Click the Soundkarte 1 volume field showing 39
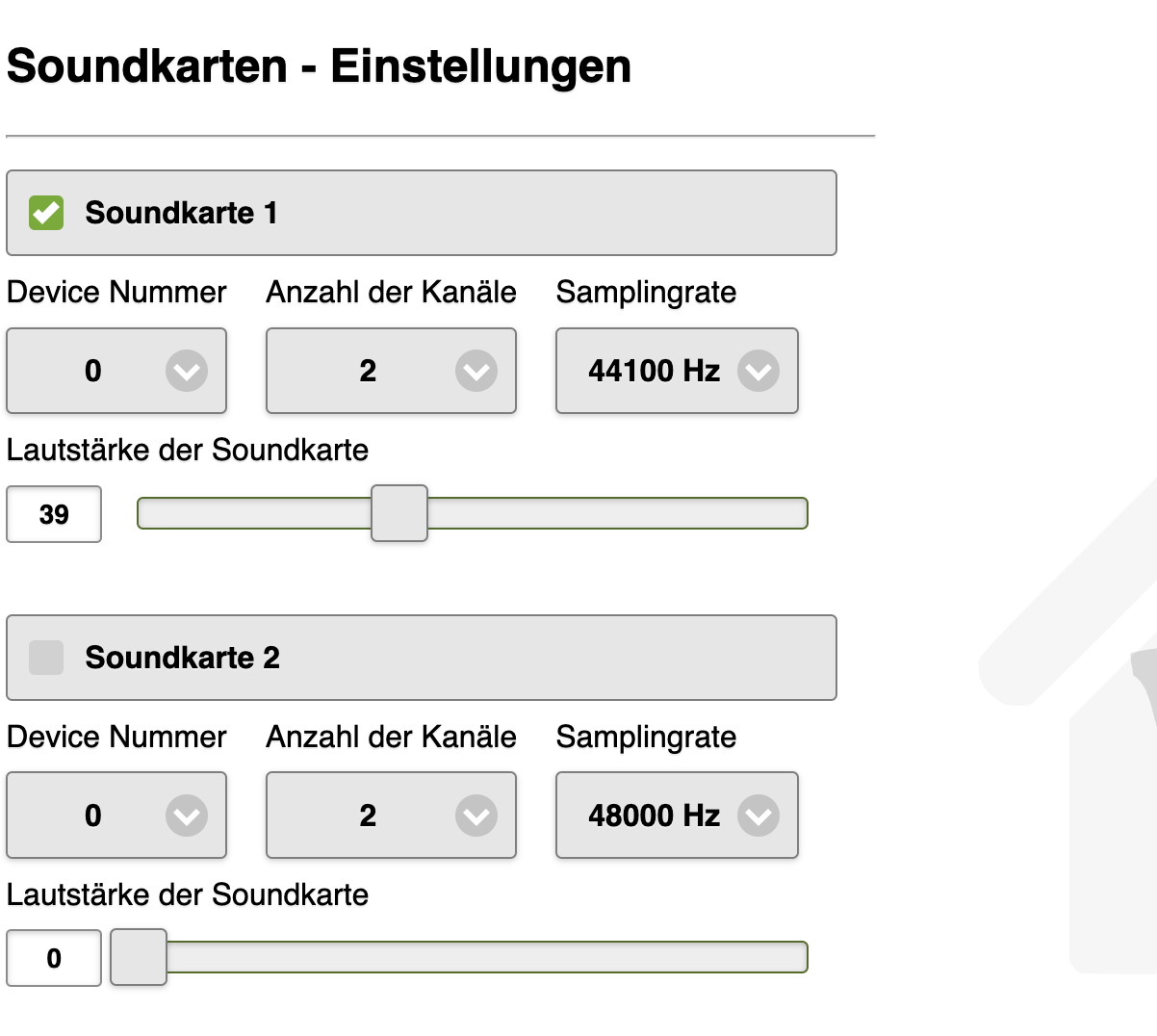Viewport: 1157px width, 1036px height. pos(54,514)
